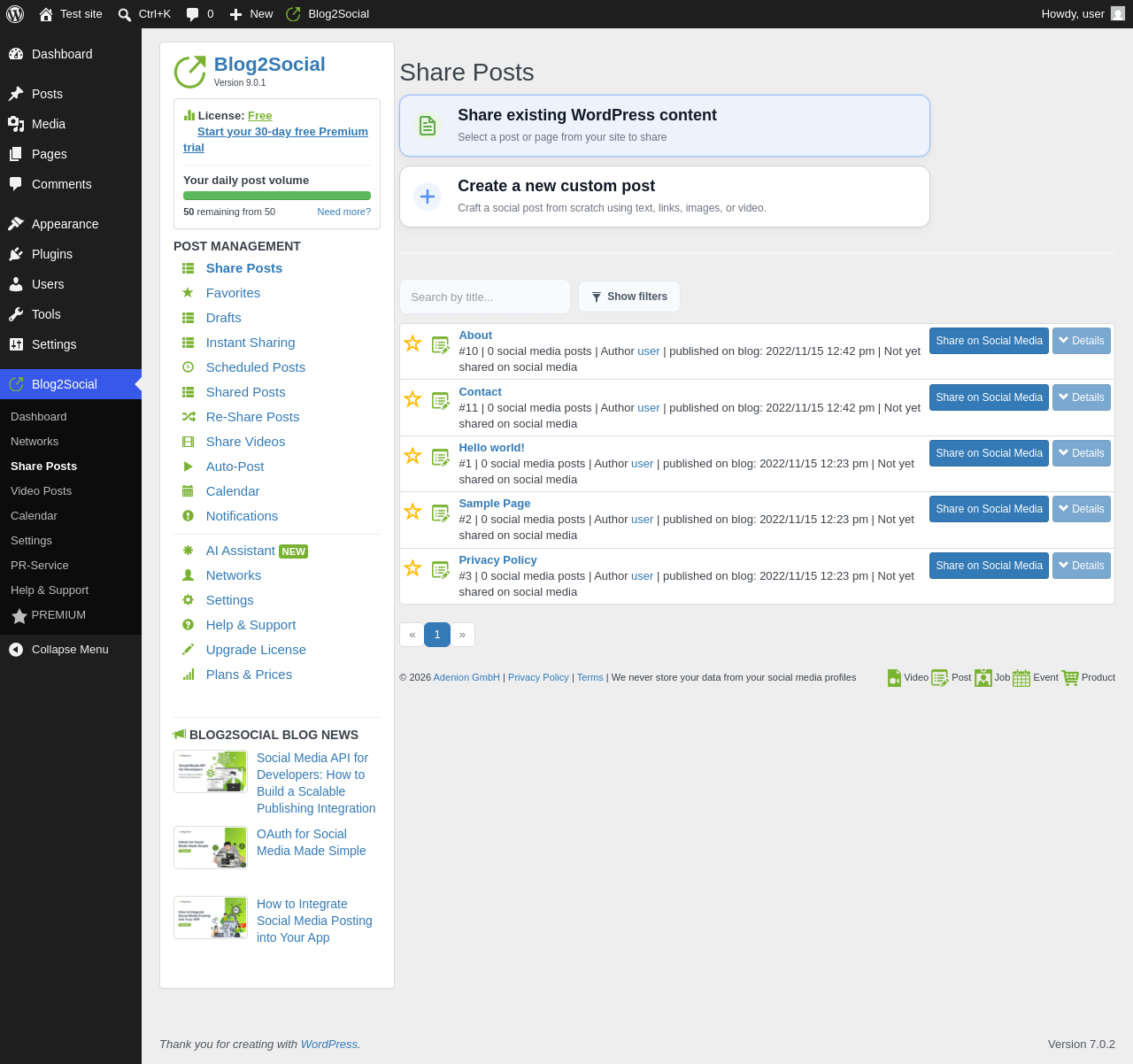Open the New content menu in the admin bar
This screenshot has width=1133, height=1064.
click(x=251, y=14)
